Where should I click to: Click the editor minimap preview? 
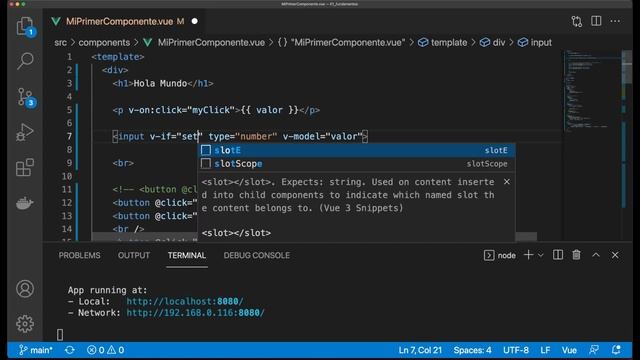point(592,90)
